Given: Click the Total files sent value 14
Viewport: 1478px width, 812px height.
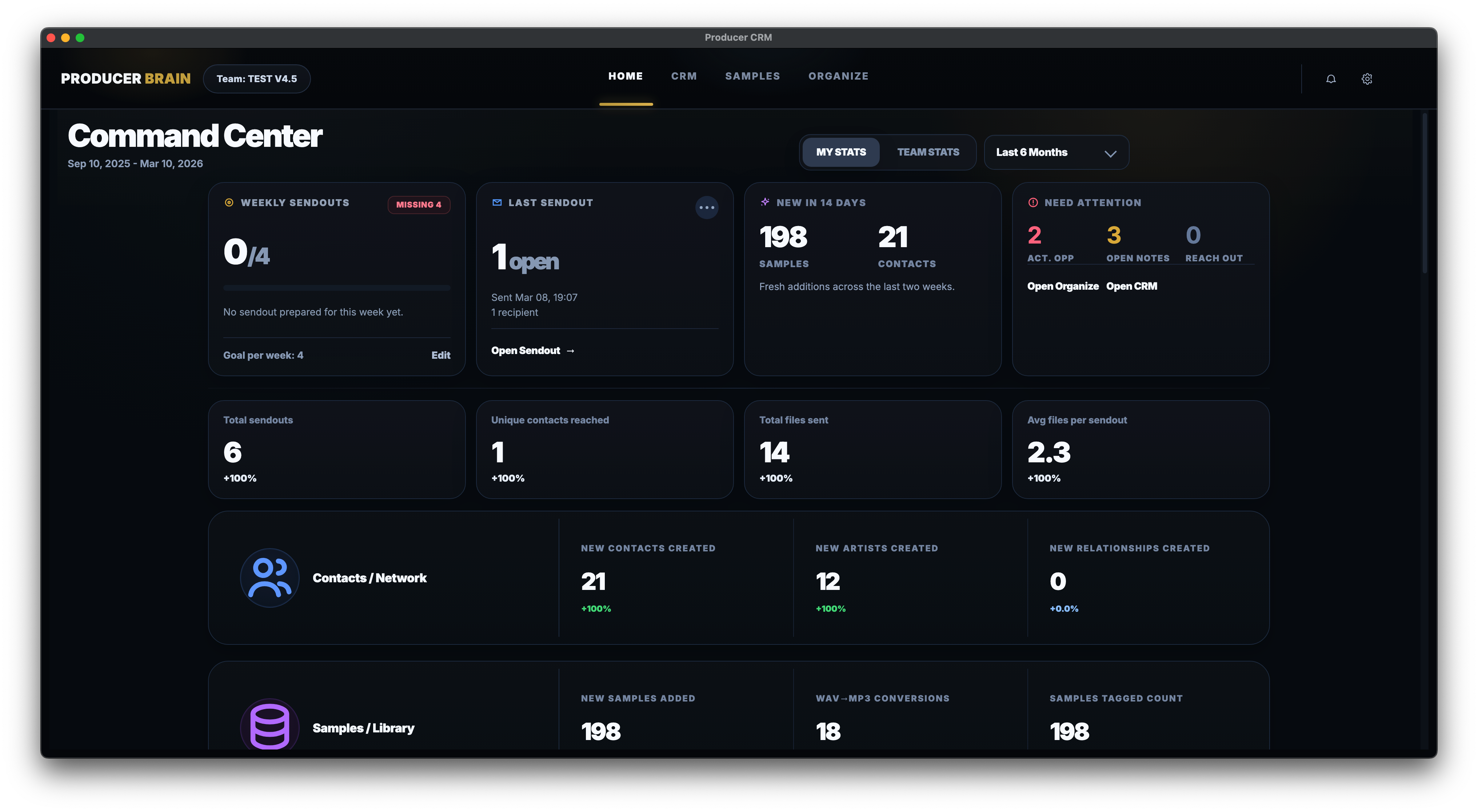Looking at the screenshot, I should pos(775,453).
